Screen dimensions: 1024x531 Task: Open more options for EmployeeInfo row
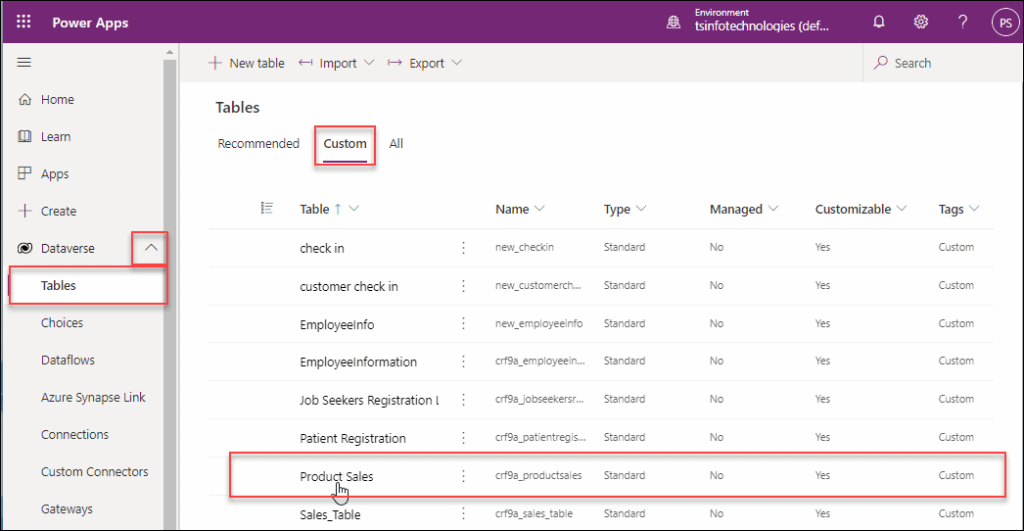click(x=464, y=324)
